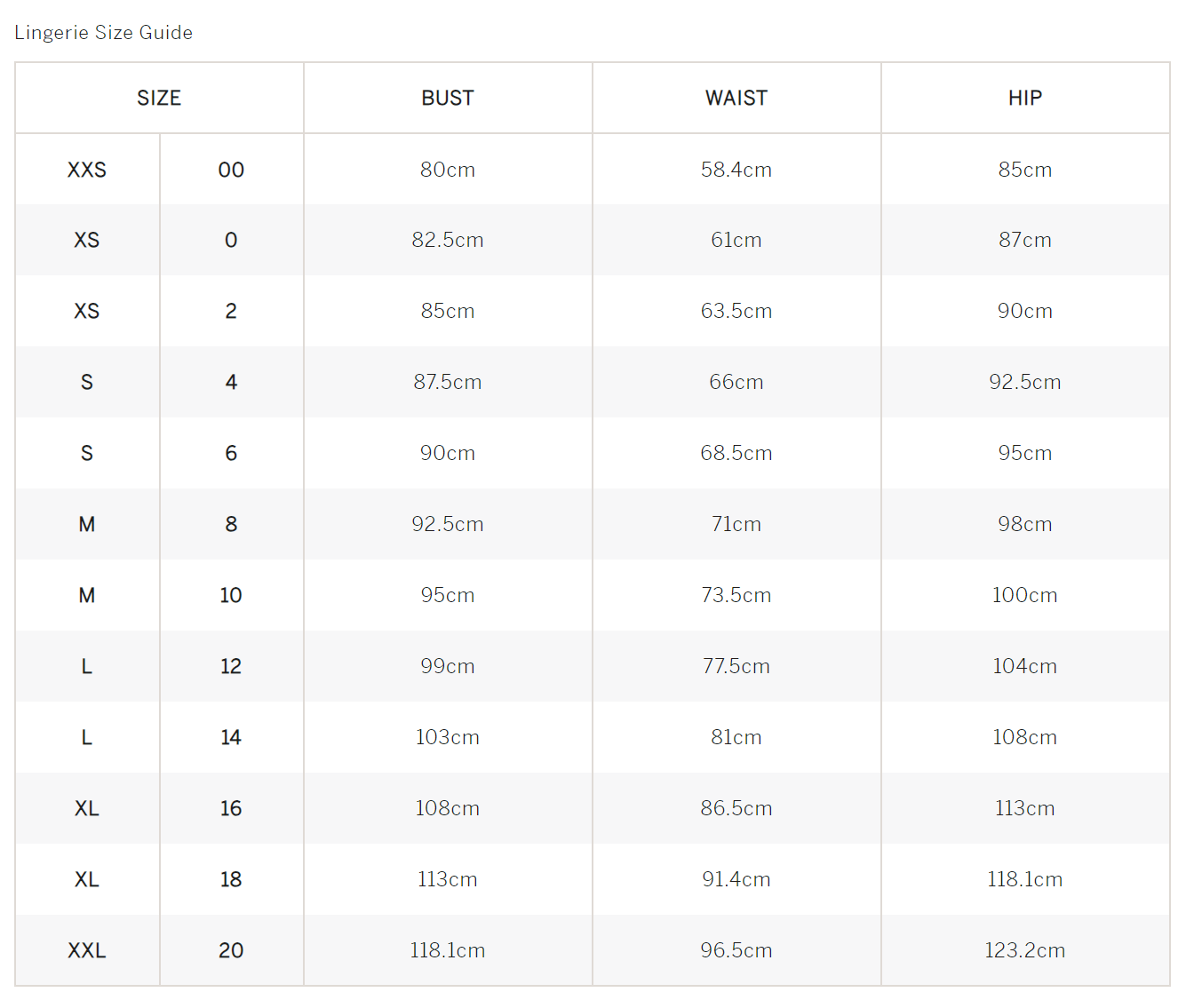Select the 123.2cm hip value

coord(1024,951)
